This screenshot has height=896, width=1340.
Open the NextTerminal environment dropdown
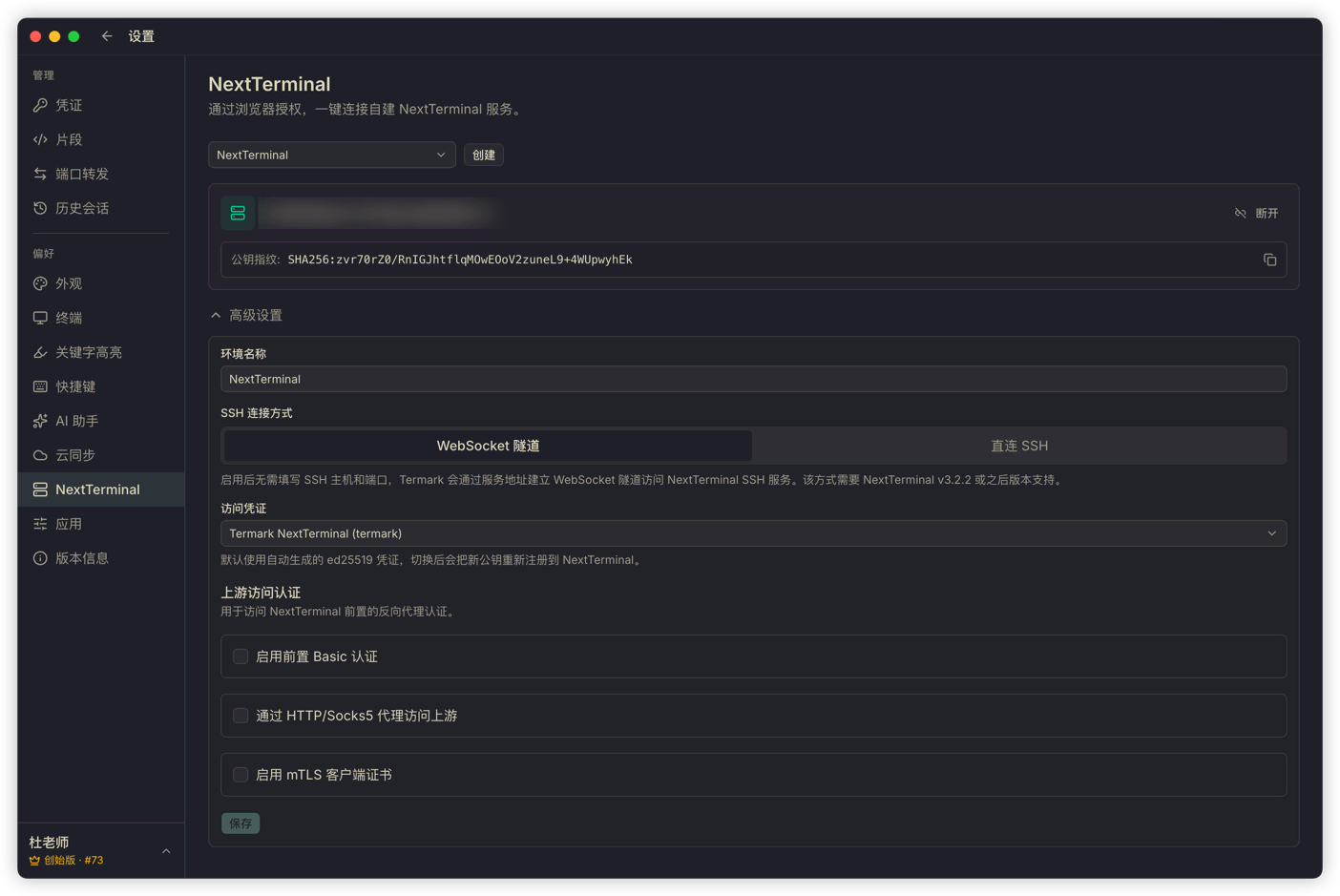point(331,155)
